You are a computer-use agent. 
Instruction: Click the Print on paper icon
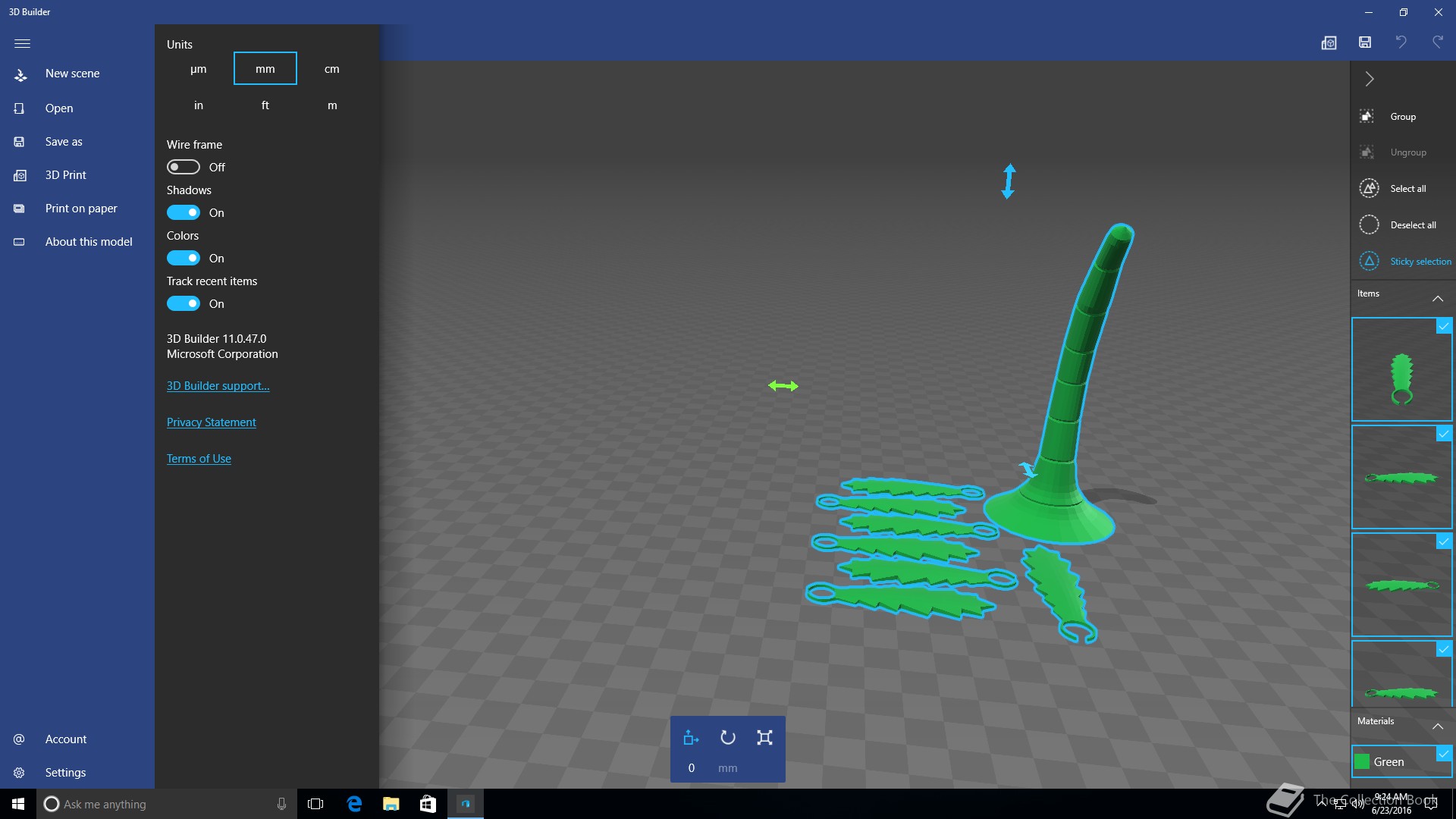pyautogui.click(x=20, y=209)
